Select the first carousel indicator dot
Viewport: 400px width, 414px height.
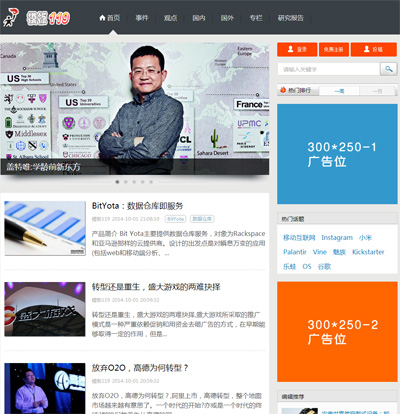117,182
